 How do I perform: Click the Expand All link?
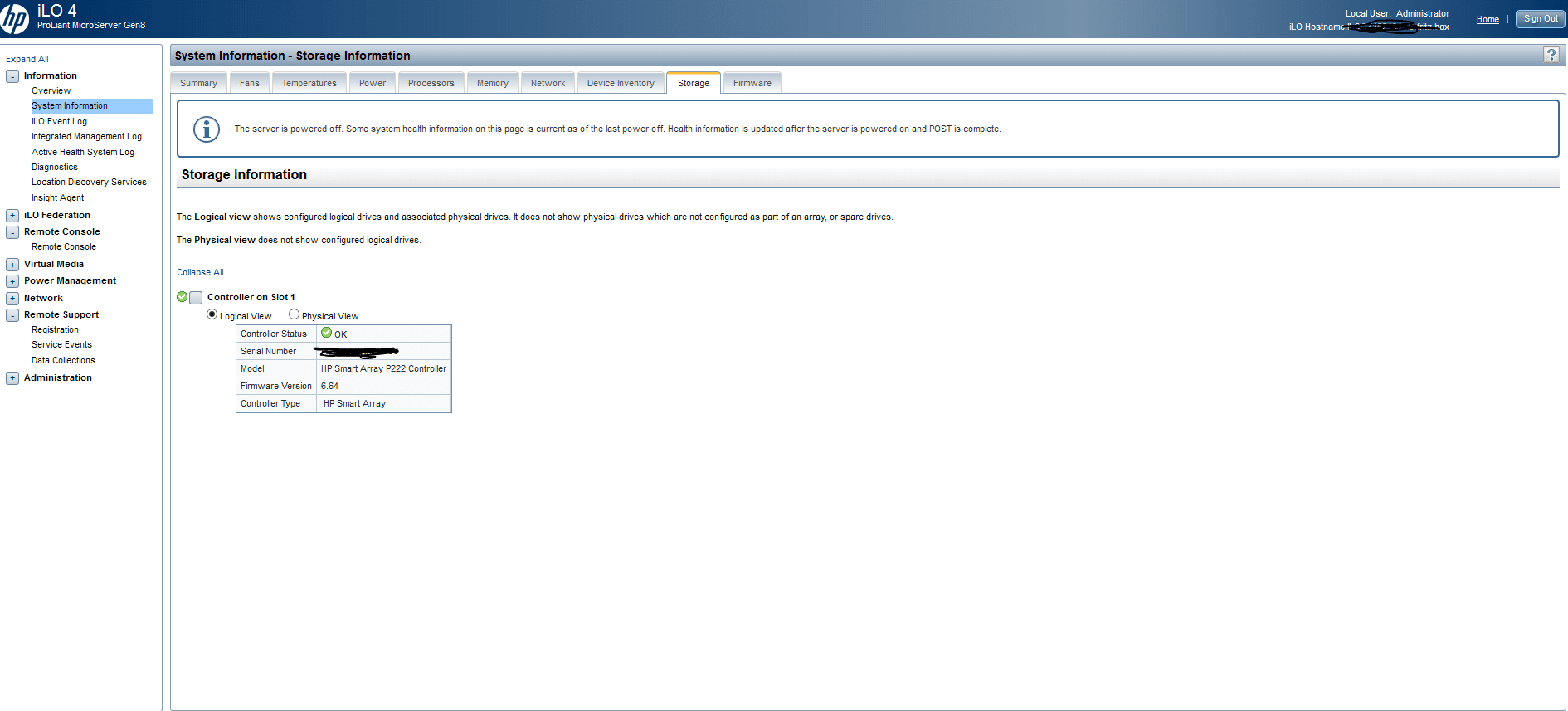pos(27,59)
